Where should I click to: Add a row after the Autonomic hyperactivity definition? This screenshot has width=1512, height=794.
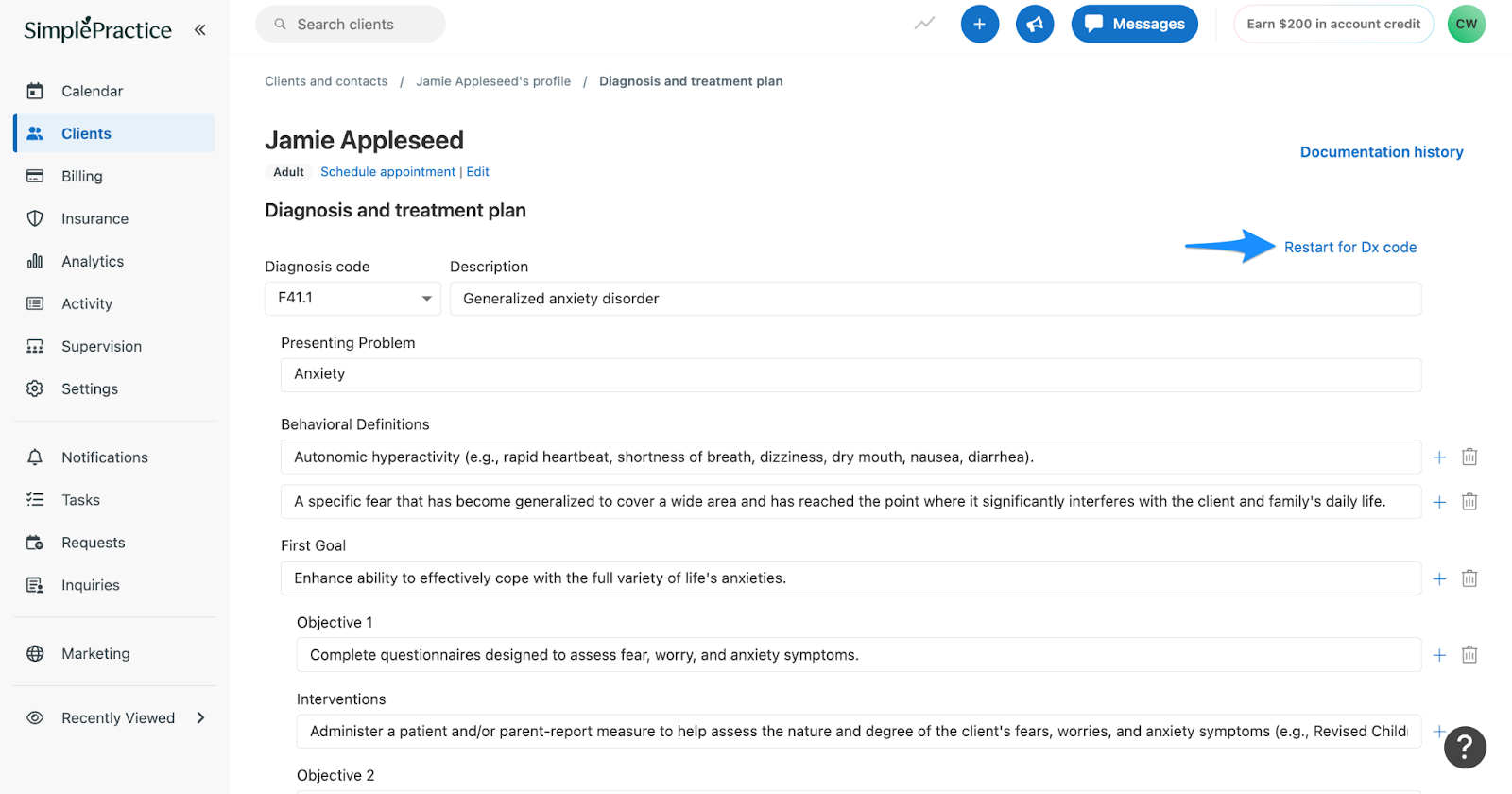tap(1439, 457)
